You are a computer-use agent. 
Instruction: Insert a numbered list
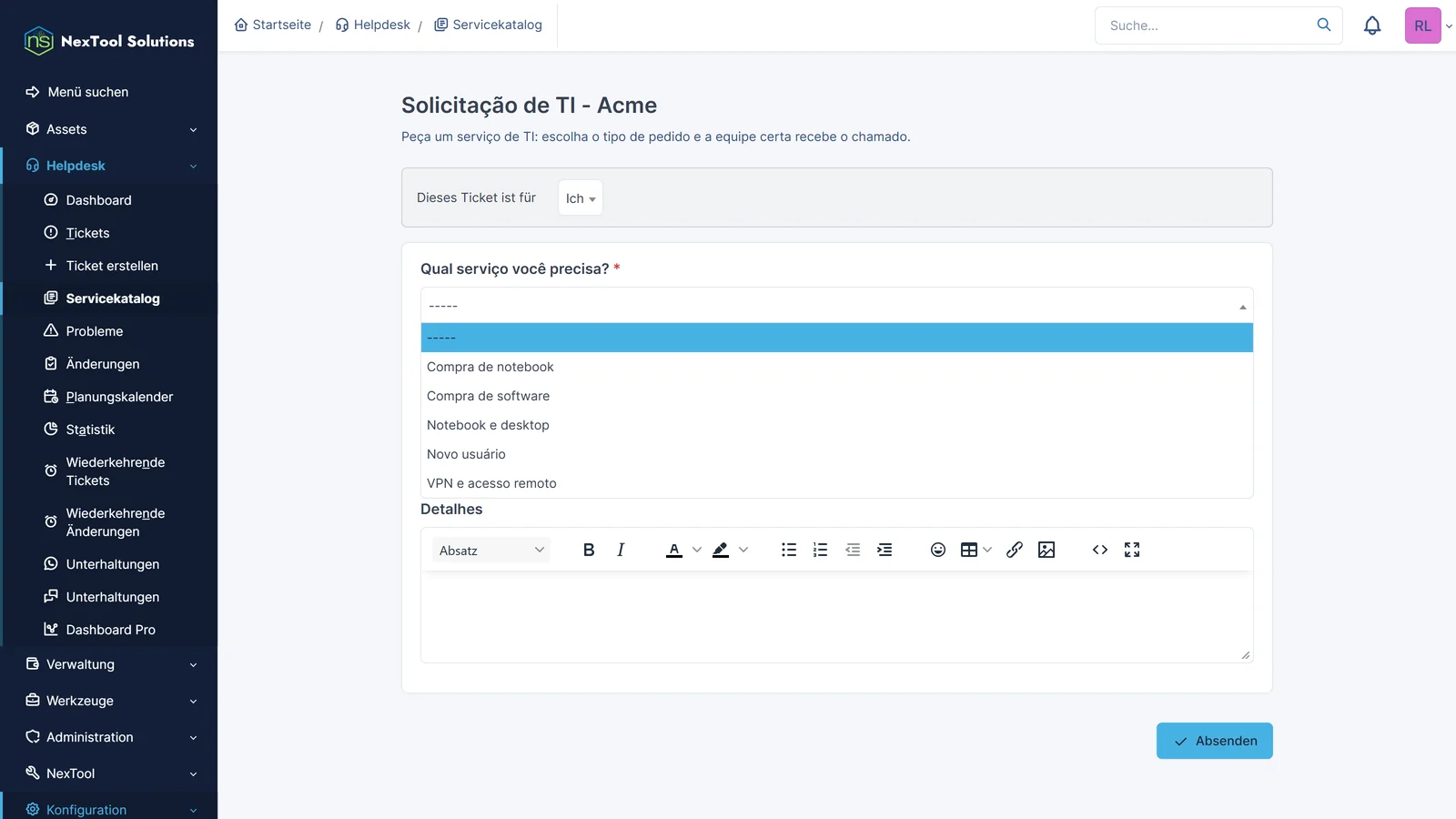click(821, 550)
